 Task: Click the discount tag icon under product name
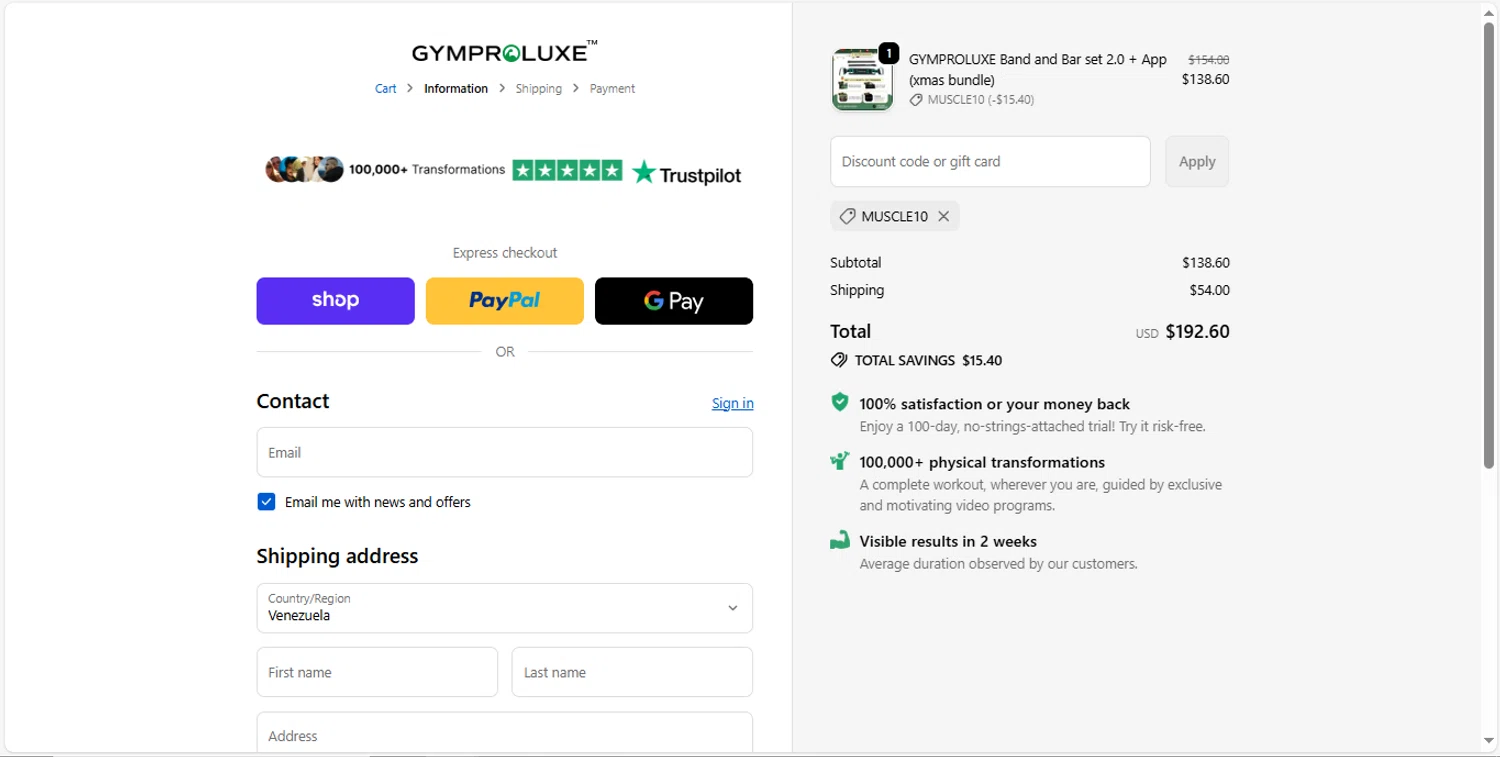(x=916, y=100)
